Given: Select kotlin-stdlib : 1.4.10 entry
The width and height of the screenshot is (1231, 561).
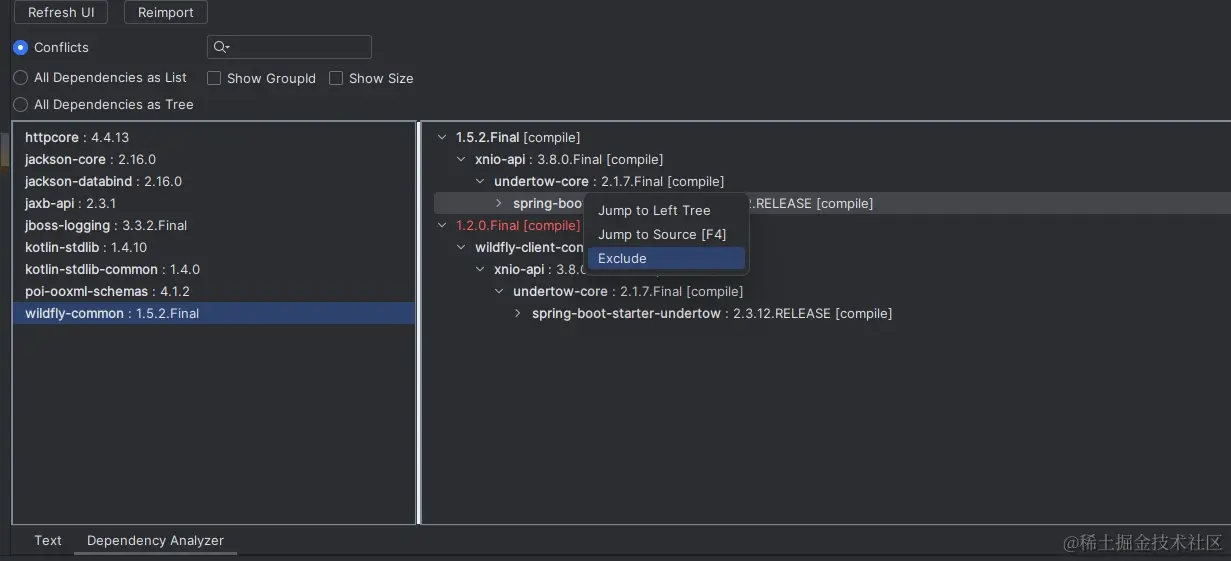Looking at the screenshot, I should coord(214,247).
